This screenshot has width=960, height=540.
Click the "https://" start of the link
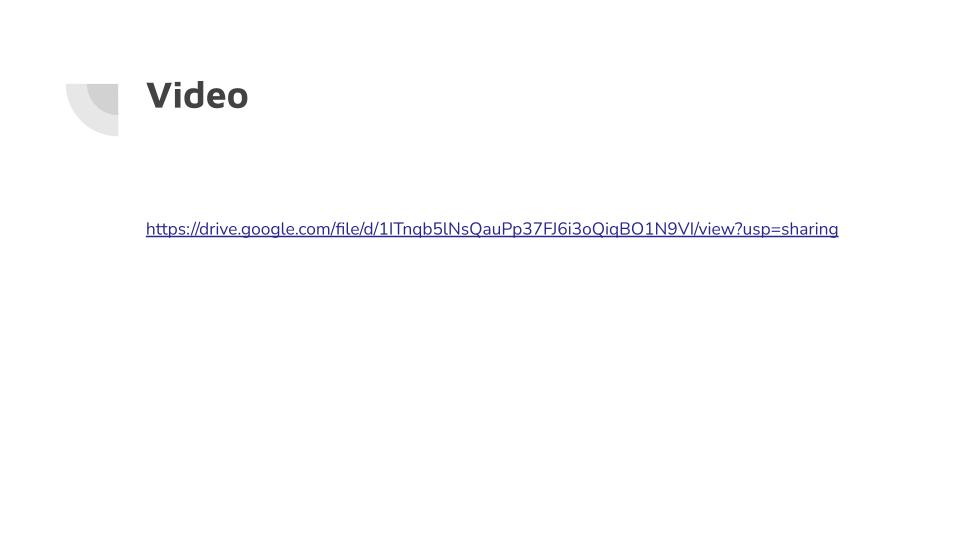coord(172,229)
